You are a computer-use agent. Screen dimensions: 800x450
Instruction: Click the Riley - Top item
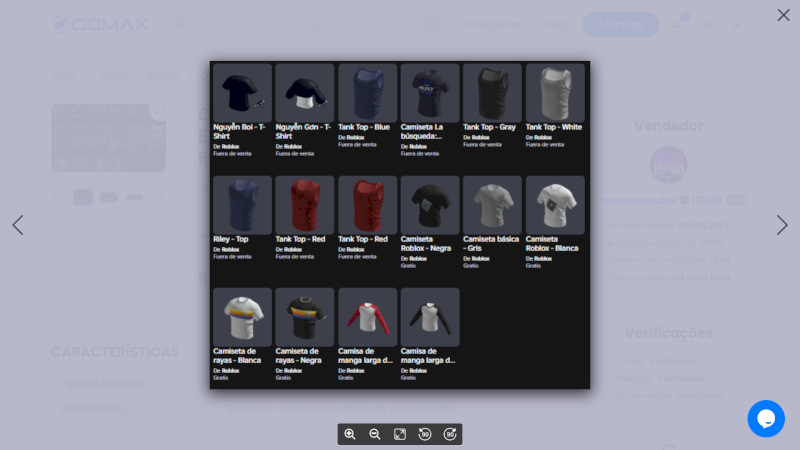242,218
